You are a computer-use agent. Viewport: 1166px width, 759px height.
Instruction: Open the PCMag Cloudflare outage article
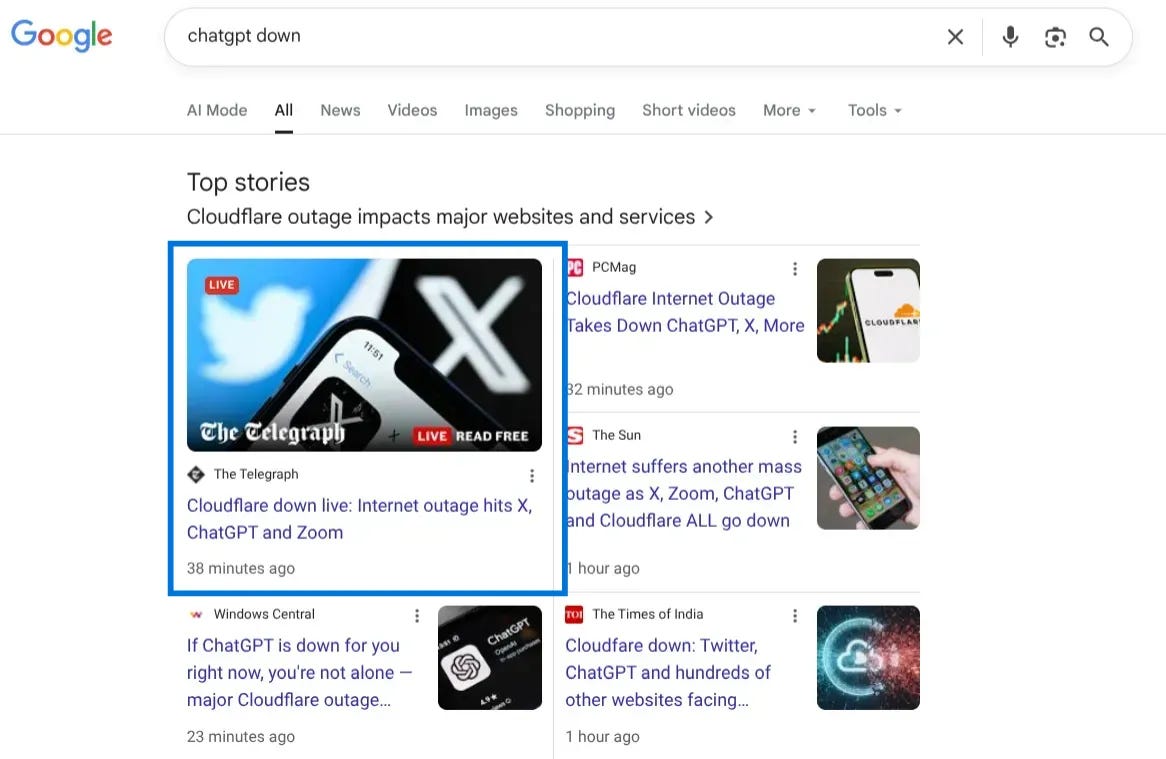click(685, 311)
